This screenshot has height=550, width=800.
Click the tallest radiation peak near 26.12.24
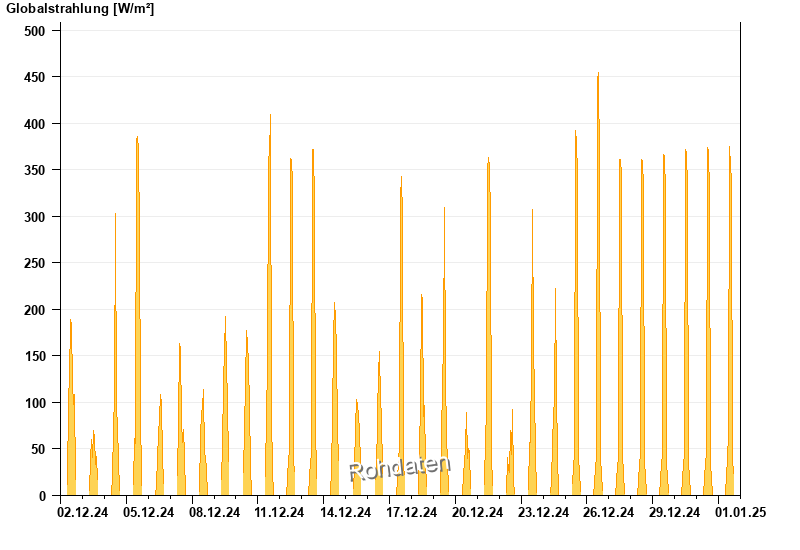[598, 284]
